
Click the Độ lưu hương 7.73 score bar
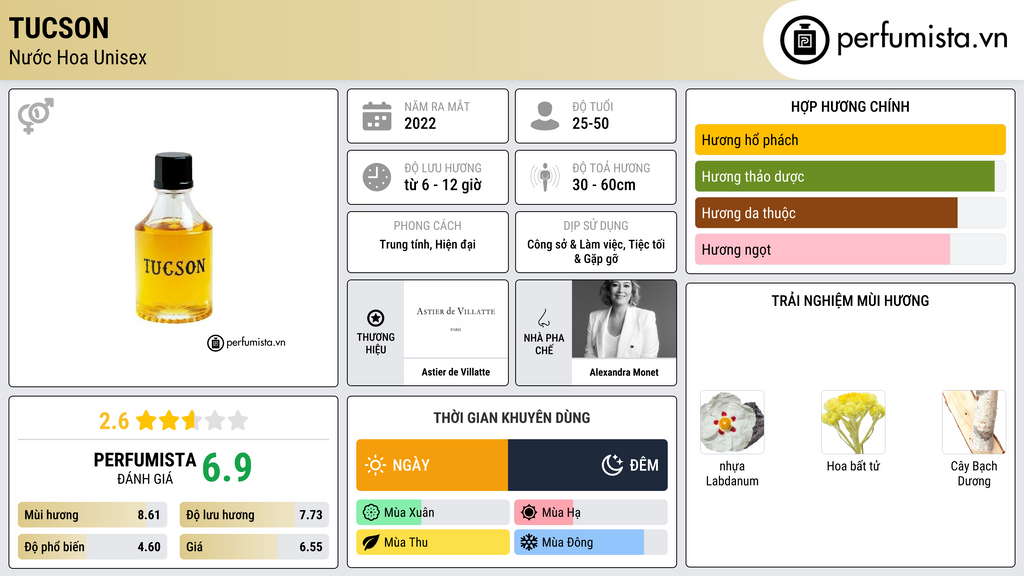(254, 515)
